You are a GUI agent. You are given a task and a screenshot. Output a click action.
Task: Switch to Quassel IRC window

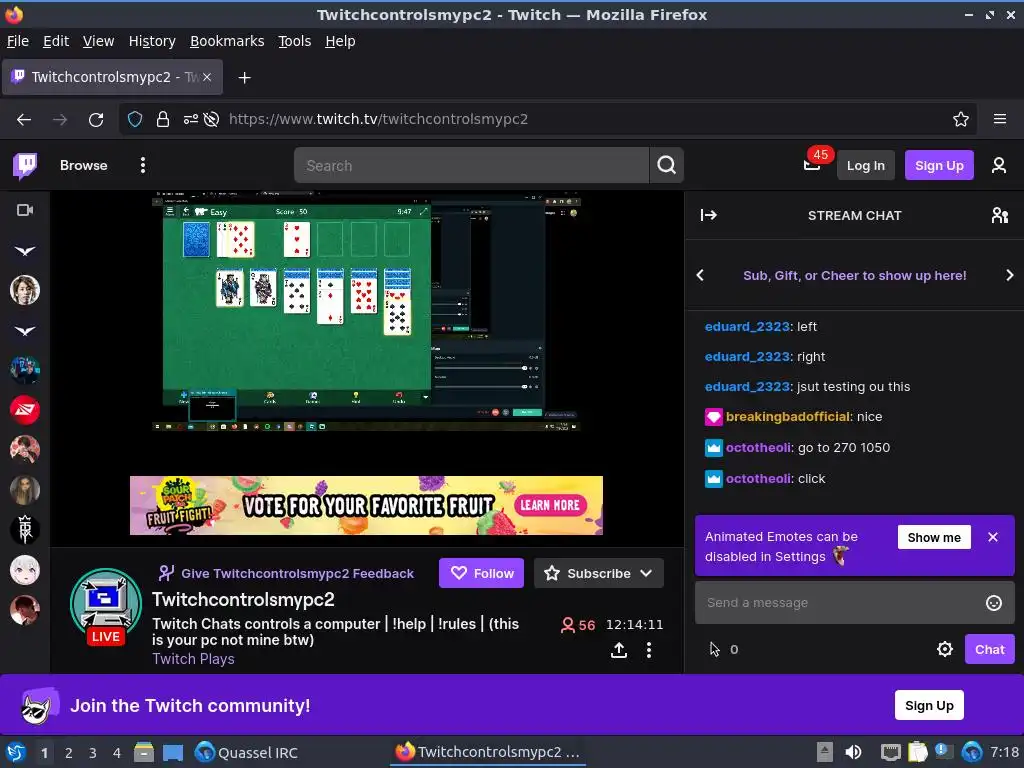pyautogui.click(x=246, y=752)
